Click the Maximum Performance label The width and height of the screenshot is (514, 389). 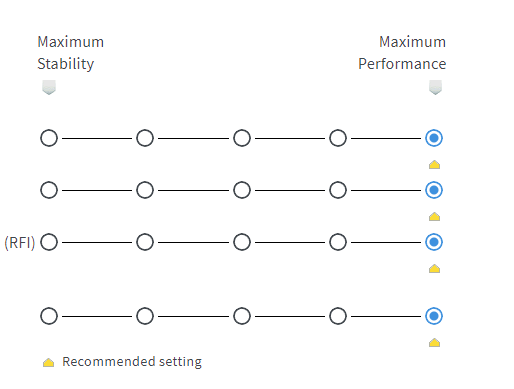402,53
